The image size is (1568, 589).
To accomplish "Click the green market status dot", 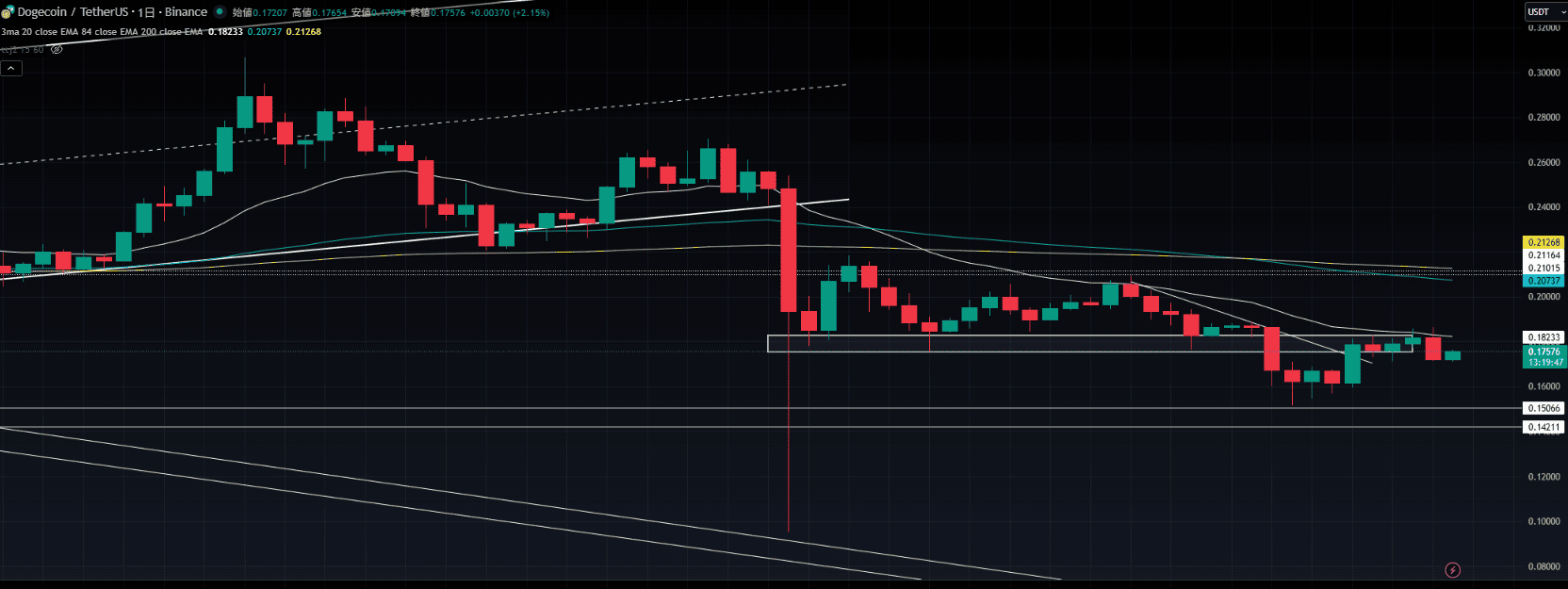I will (x=220, y=12).
